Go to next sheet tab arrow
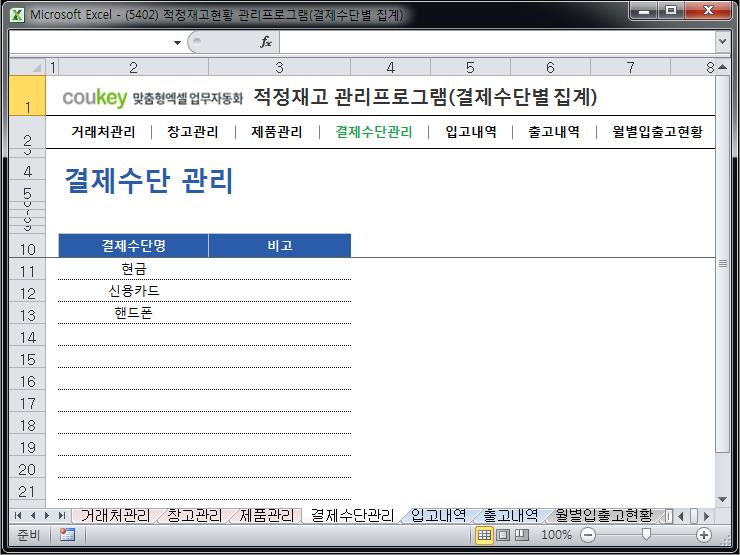Screen dimensions: 740x555 tap(46, 516)
